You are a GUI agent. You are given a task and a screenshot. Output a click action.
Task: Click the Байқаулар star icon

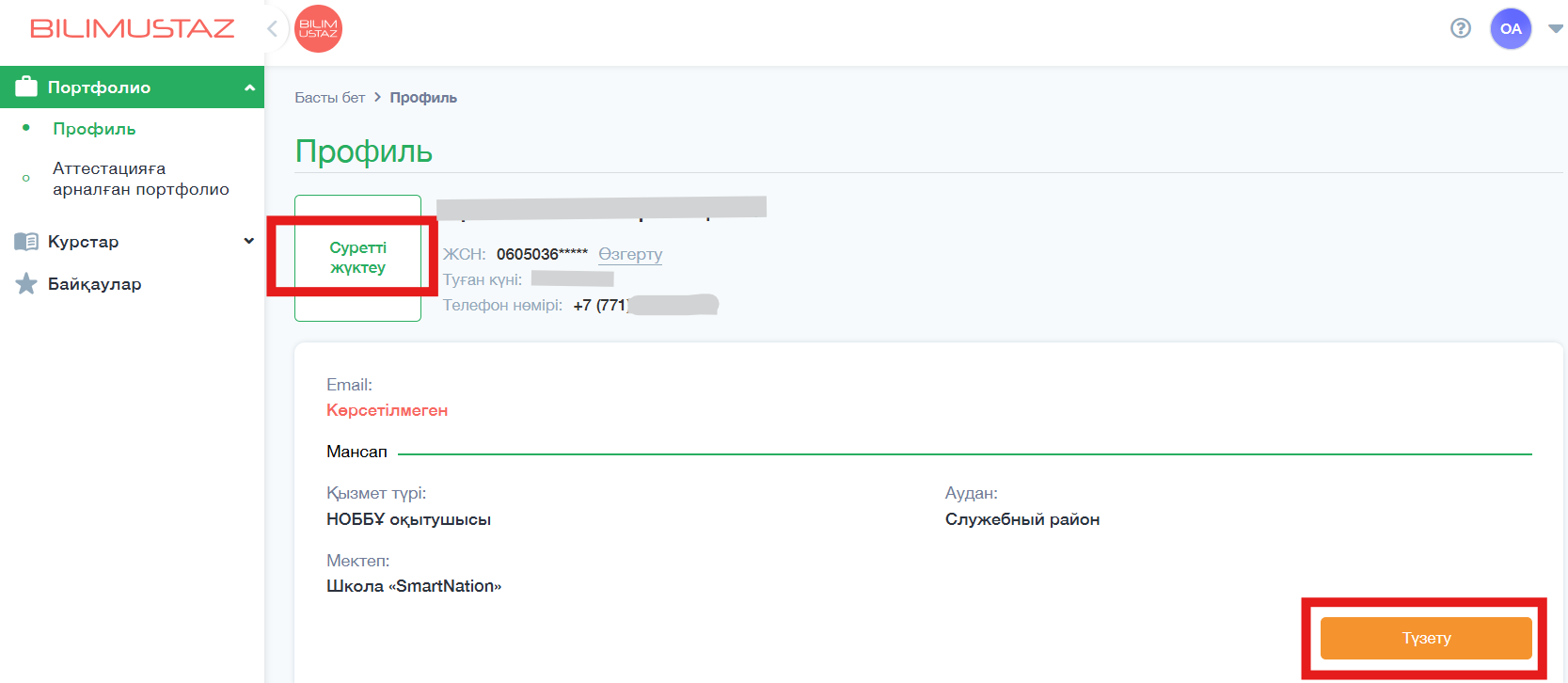tap(26, 284)
